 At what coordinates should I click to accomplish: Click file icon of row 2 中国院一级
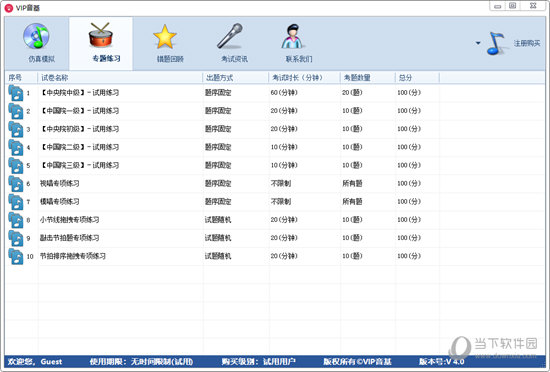pos(16,111)
